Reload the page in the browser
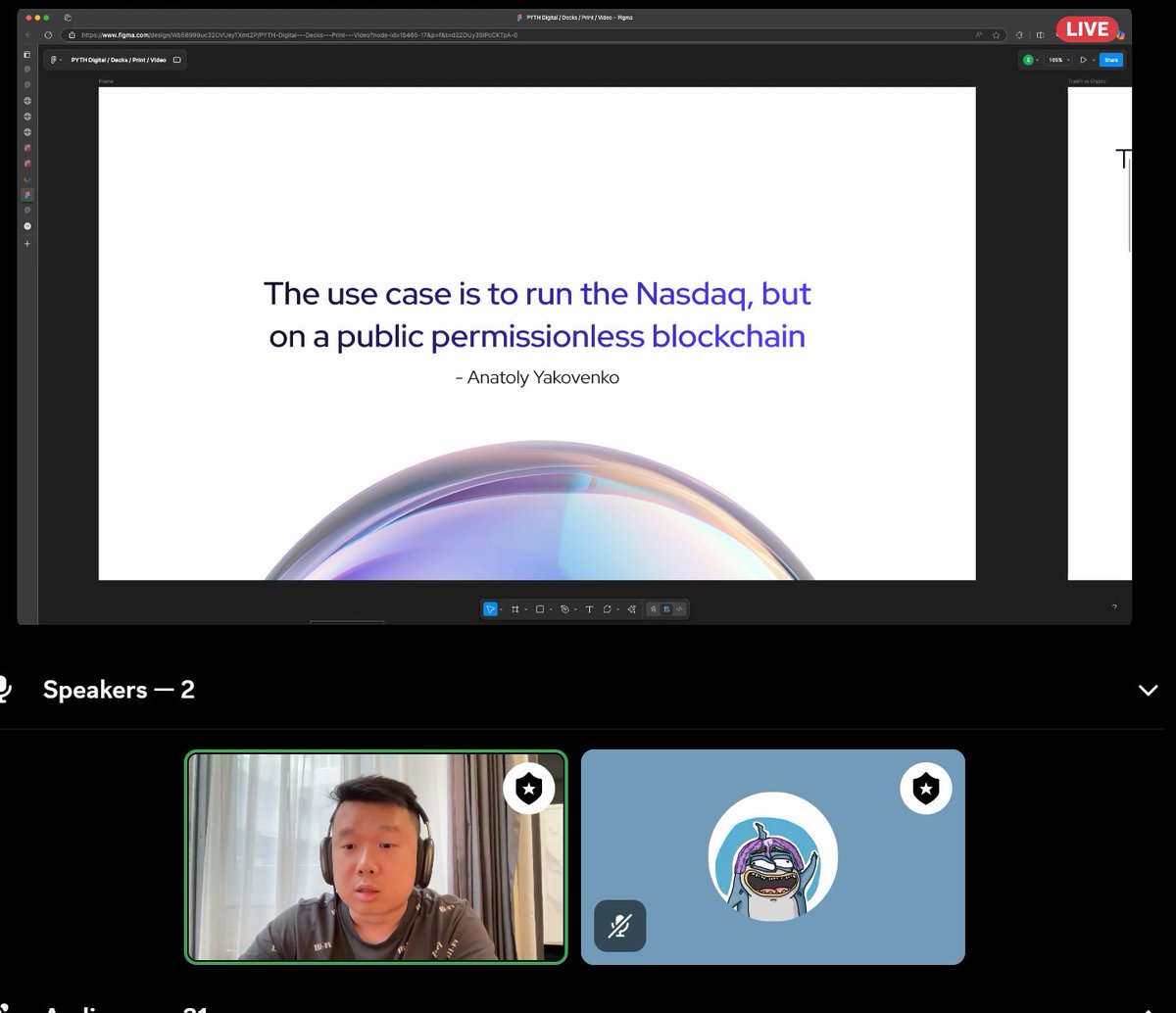Image resolution: width=1176 pixels, height=1013 pixels. click(x=48, y=34)
